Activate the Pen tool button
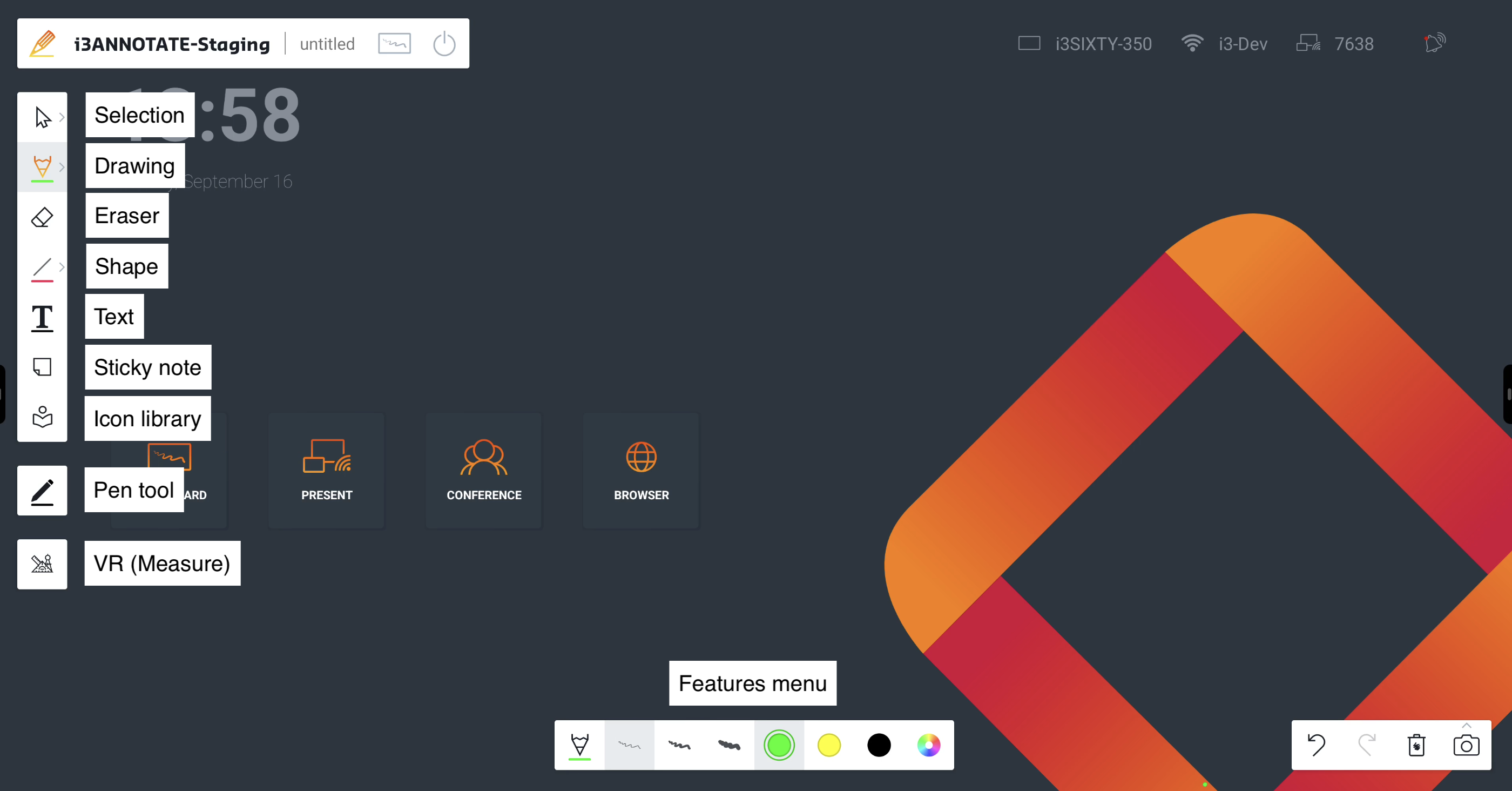The width and height of the screenshot is (1512, 791). pyautogui.click(x=42, y=491)
